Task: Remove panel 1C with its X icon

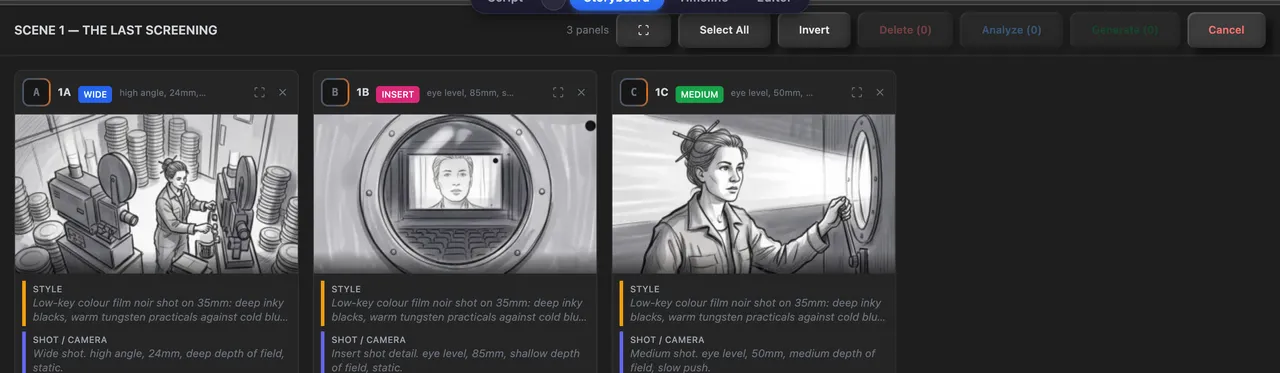Action: [x=880, y=92]
